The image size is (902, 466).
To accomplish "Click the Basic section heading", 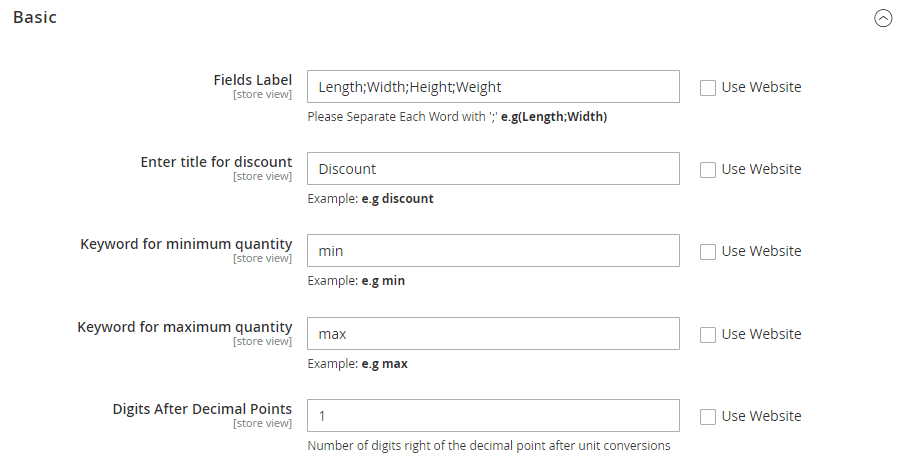I will pos(35,18).
